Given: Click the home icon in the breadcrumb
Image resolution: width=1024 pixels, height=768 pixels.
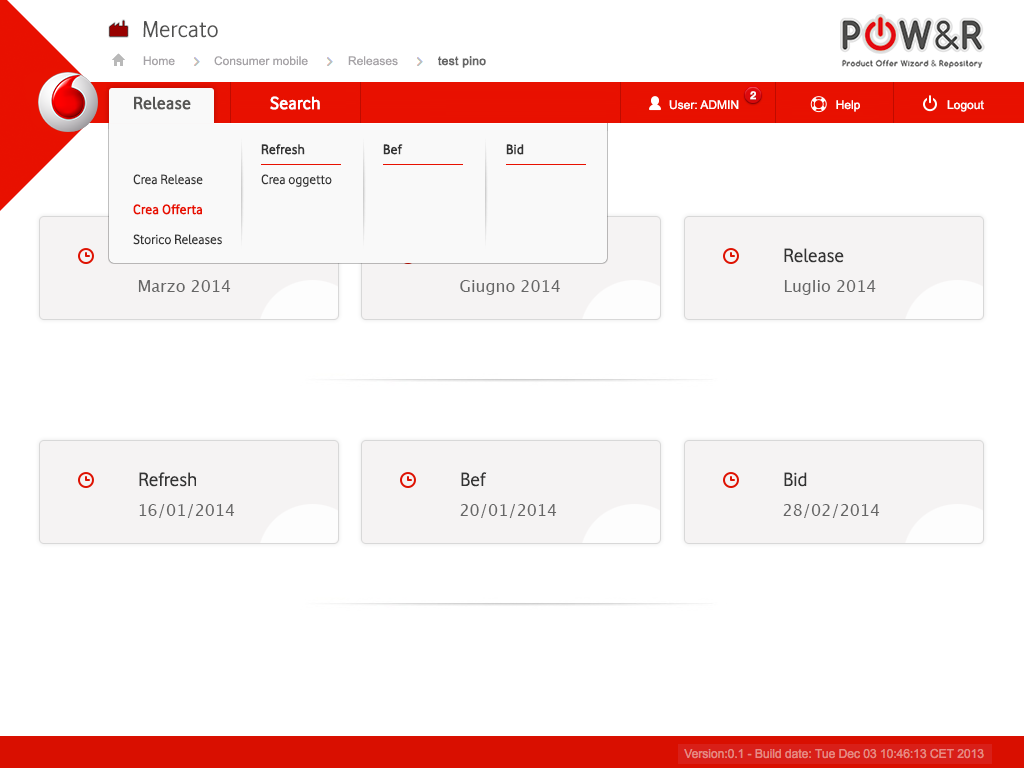Looking at the screenshot, I should [118, 60].
